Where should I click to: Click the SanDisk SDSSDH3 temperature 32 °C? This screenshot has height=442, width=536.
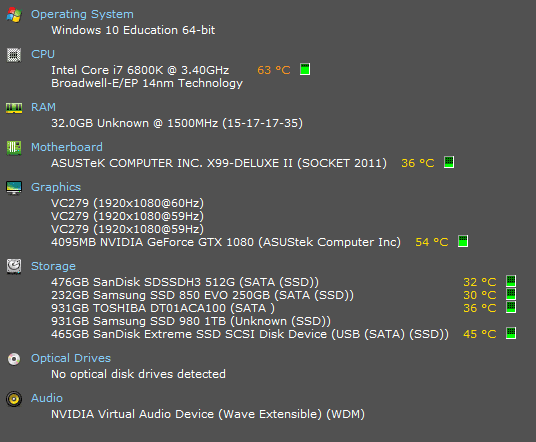pyautogui.click(x=480, y=282)
